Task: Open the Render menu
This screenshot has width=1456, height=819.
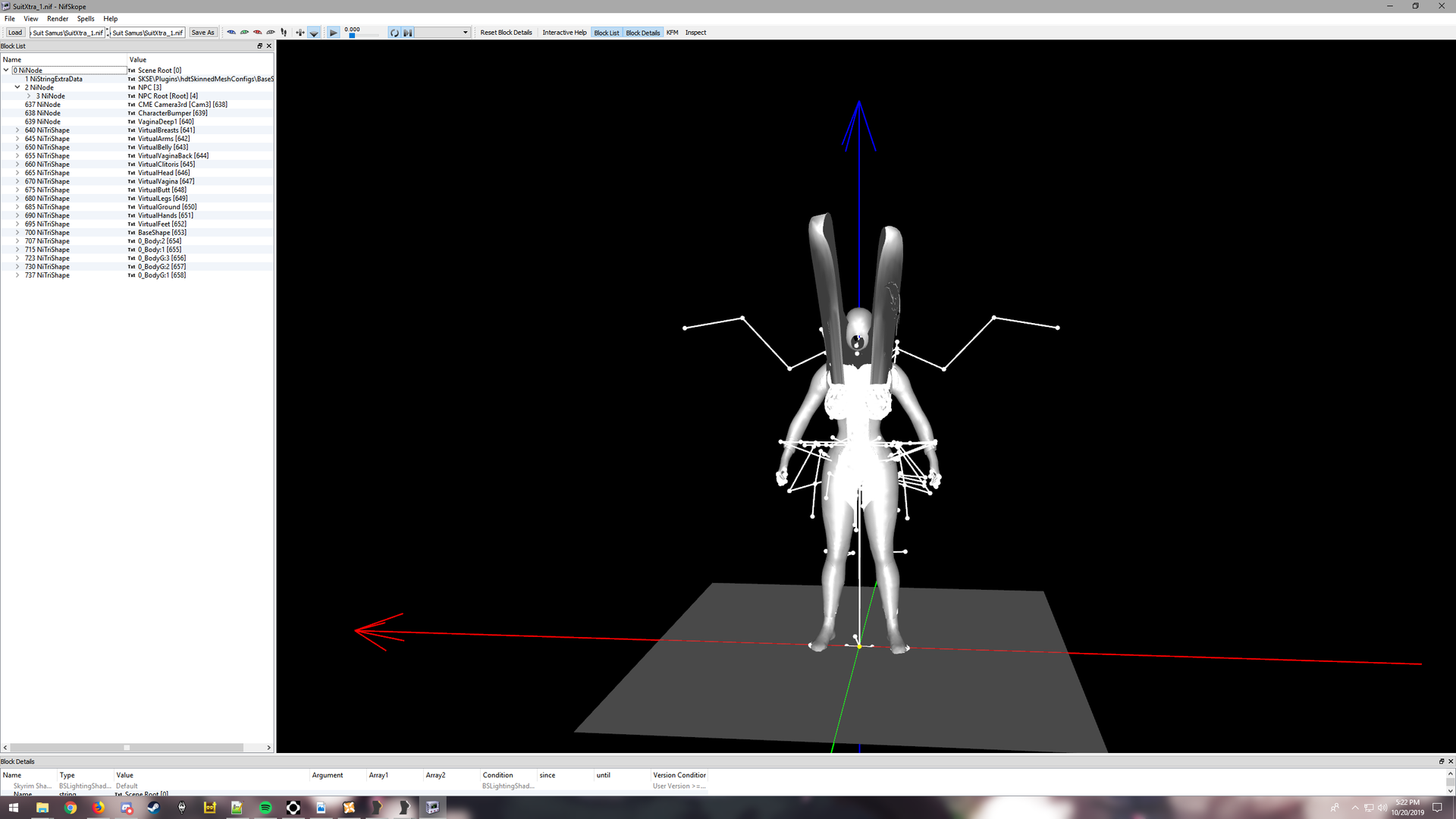Action: [x=58, y=19]
